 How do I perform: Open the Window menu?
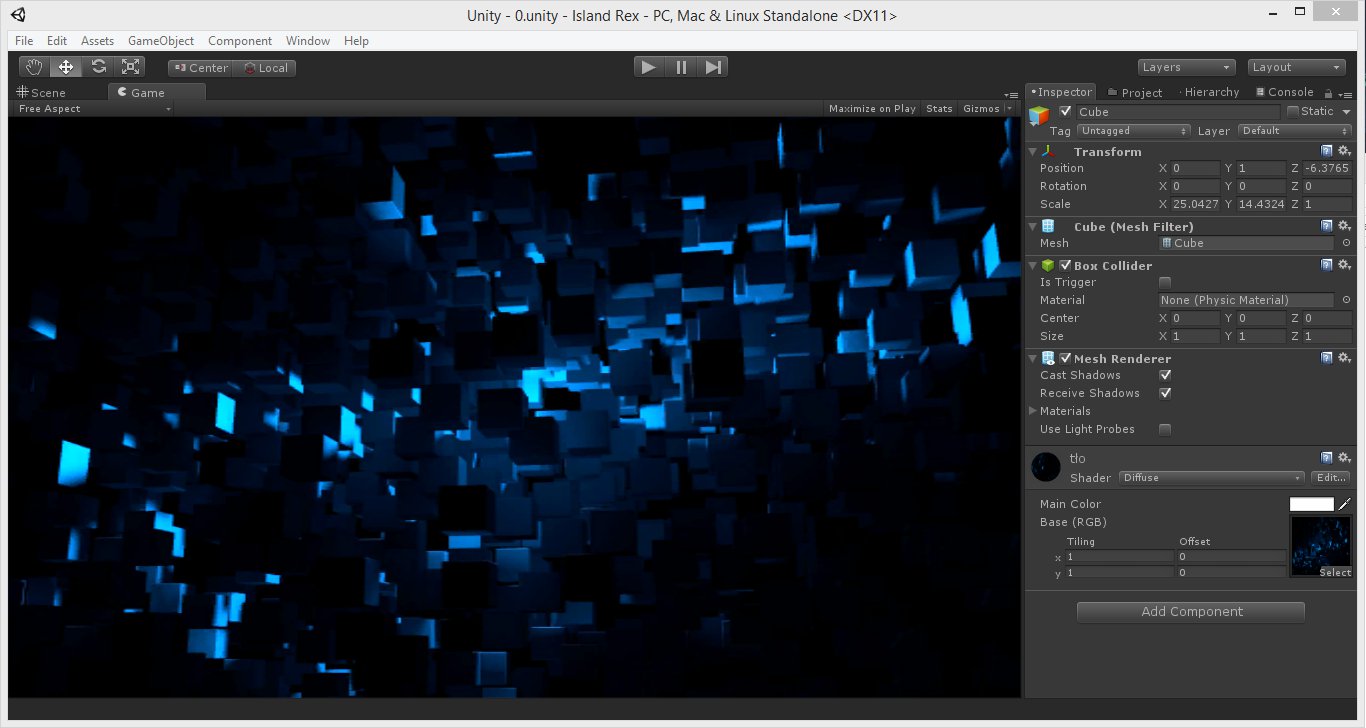click(308, 41)
